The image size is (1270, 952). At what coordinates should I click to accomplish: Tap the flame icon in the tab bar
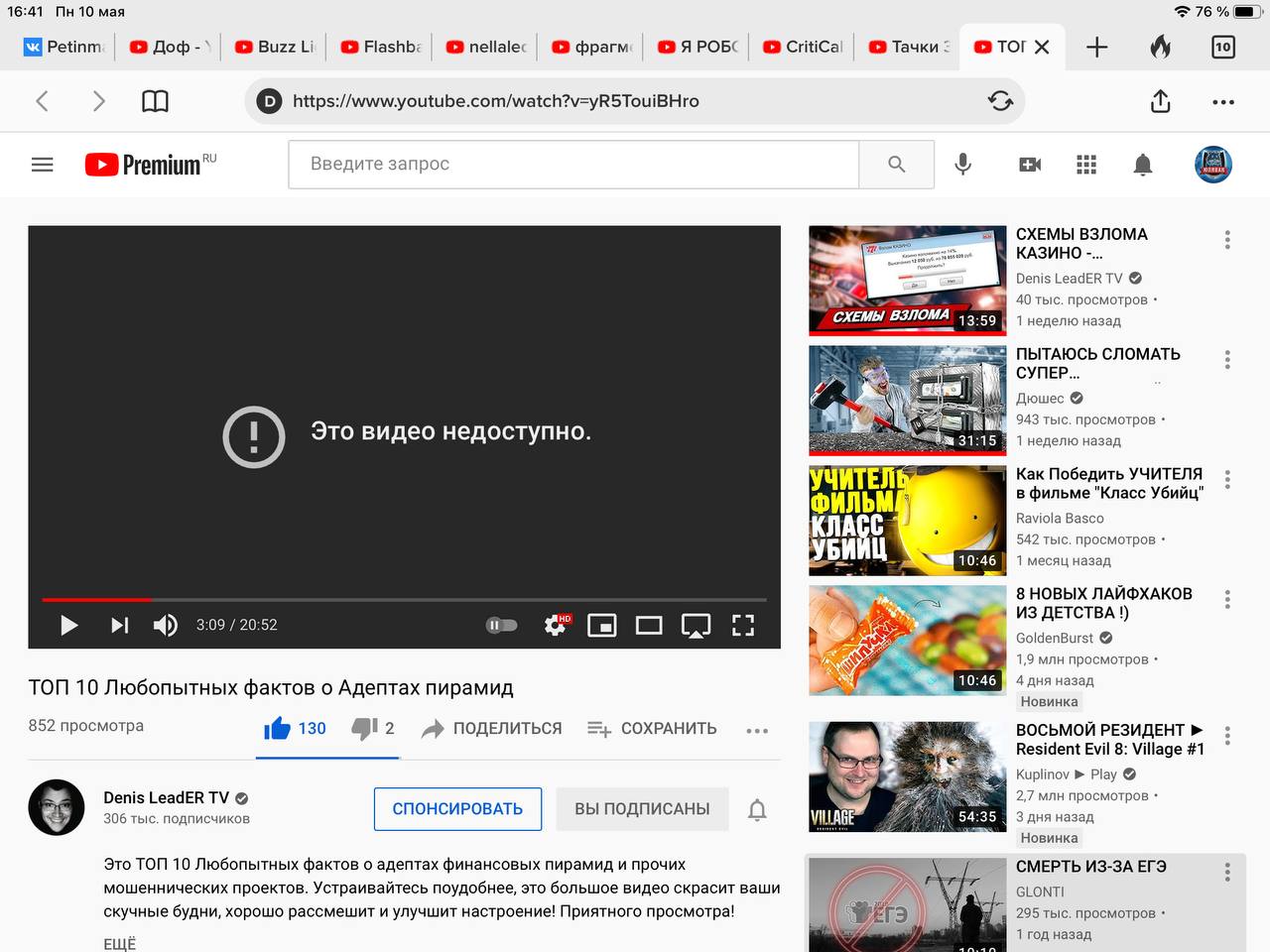(x=1160, y=47)
